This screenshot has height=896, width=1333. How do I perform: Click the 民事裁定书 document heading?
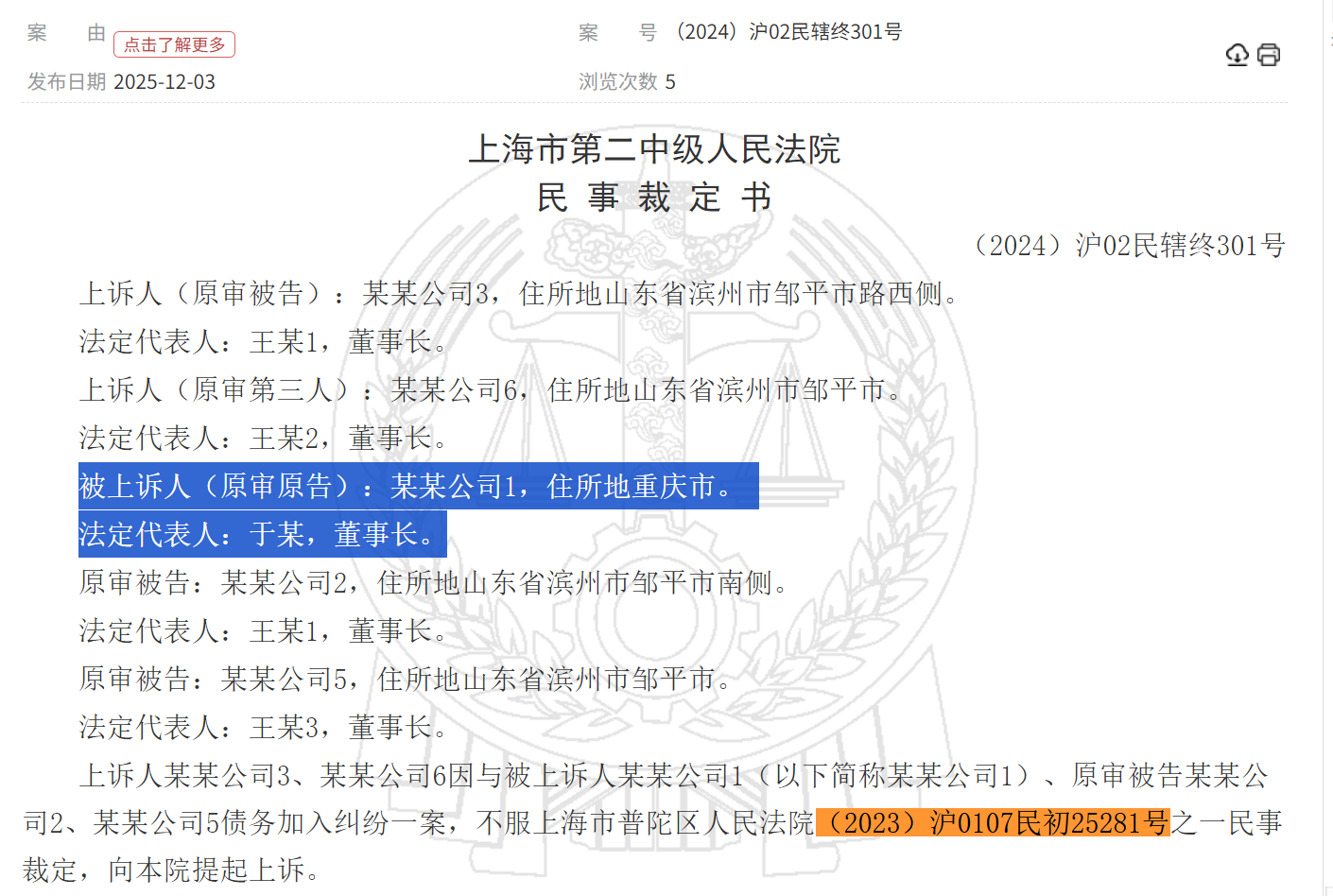tap(654, 198)
